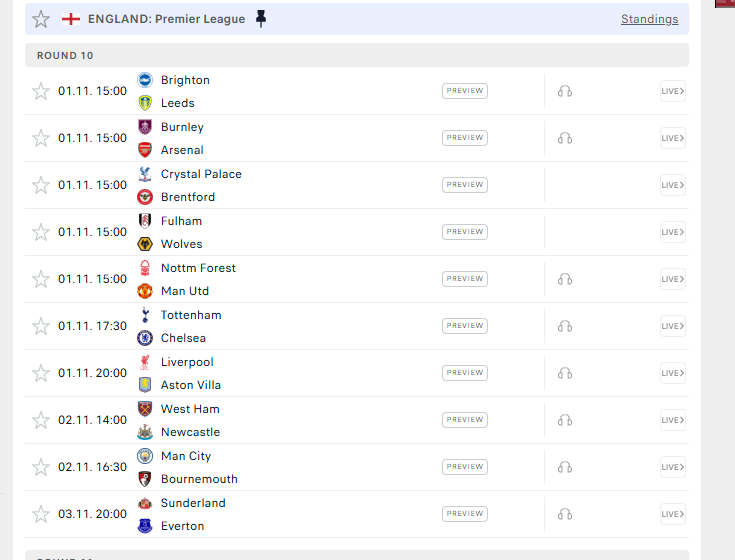Click the Arsenal team logo
Image resolution: width=735 pixels, height=560 pixels.
(145, 150)
